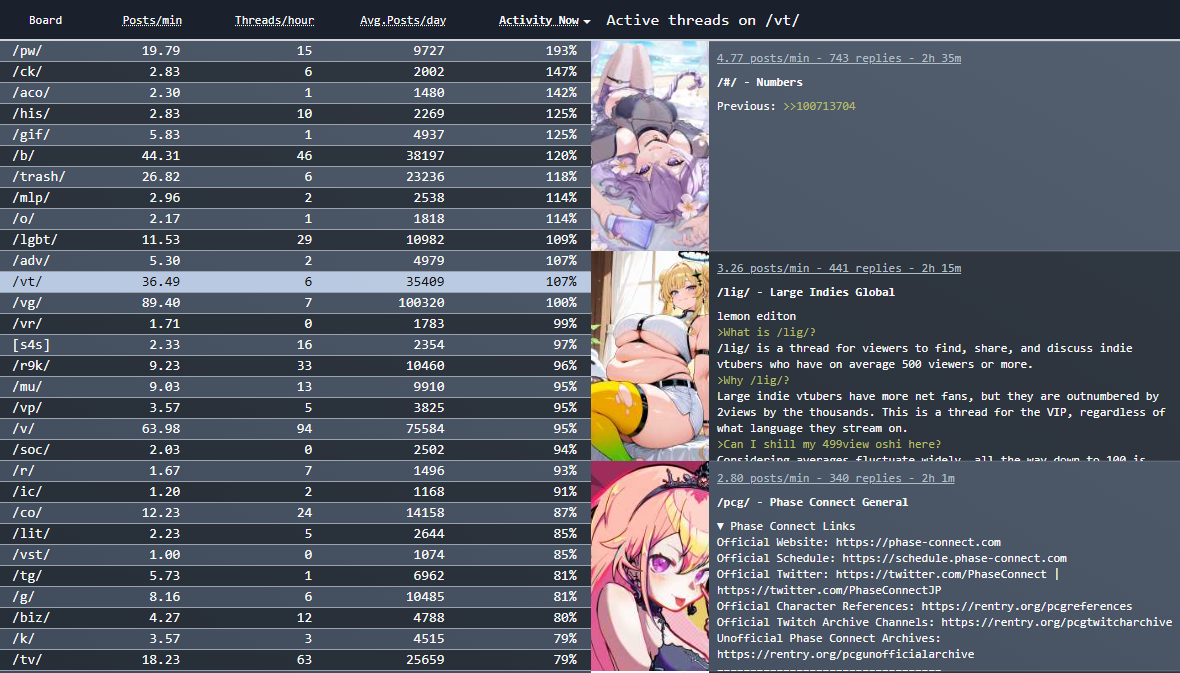1180x673 pixels.
Task: Open the /#/ Numbers thread stats link
Action: coord(838,58)
